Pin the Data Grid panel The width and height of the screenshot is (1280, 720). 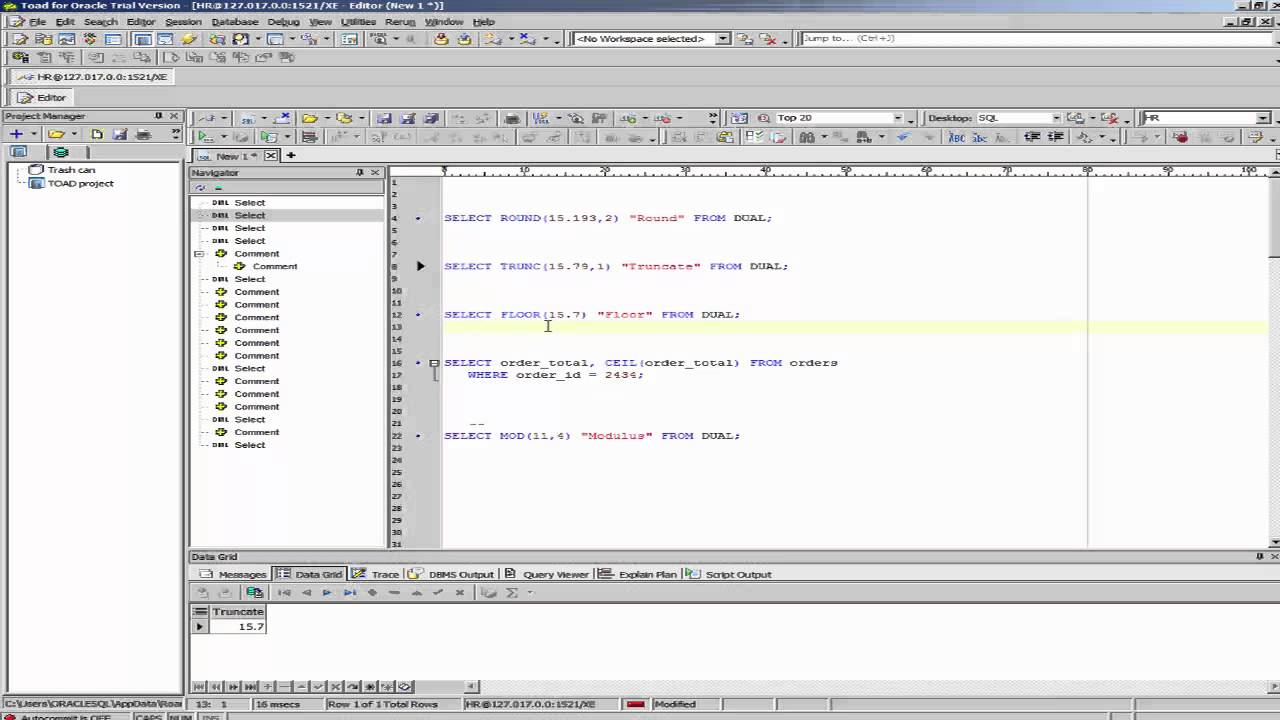tap(1259, 557)
